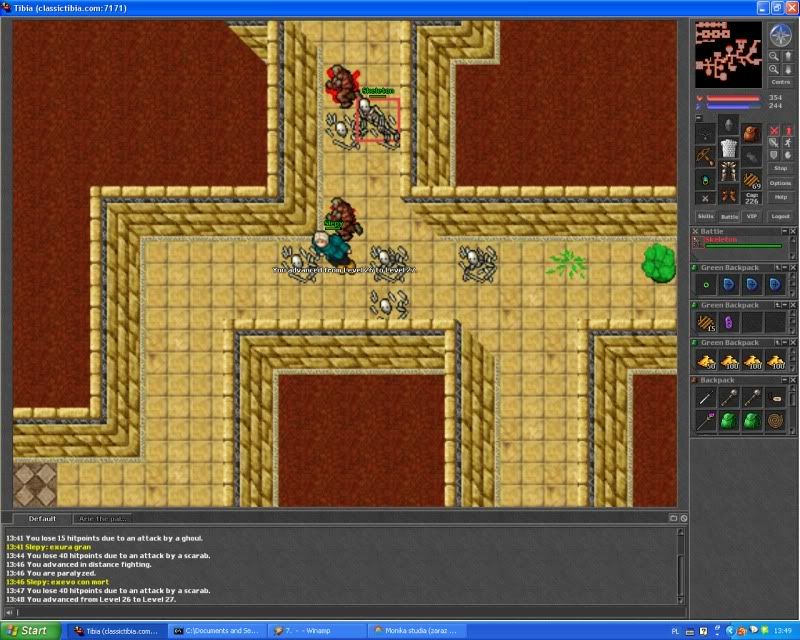The width and height of the screenshot is (800, 640).
Task: Go up one level in bolts Green Backpack
Action: 777,305
